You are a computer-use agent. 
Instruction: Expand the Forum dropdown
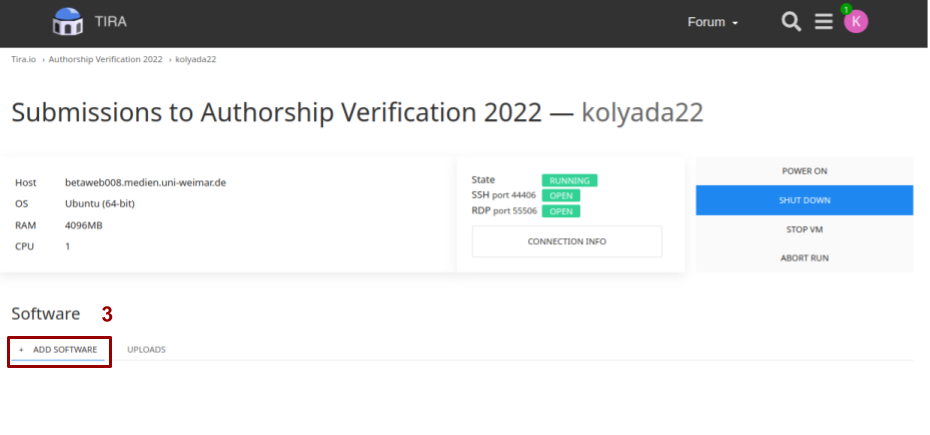click(712, 22)
